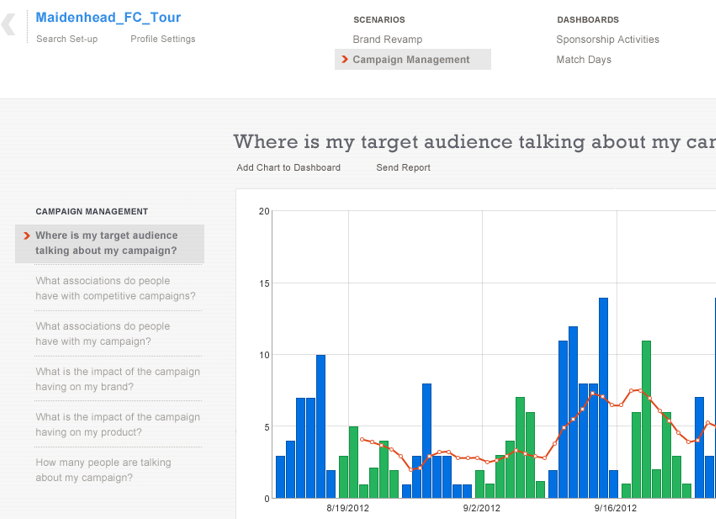The height and width of the screenshot is (519, 716).
Task: Select 'How many people are talking' question
Action: (x=103, y=470)
